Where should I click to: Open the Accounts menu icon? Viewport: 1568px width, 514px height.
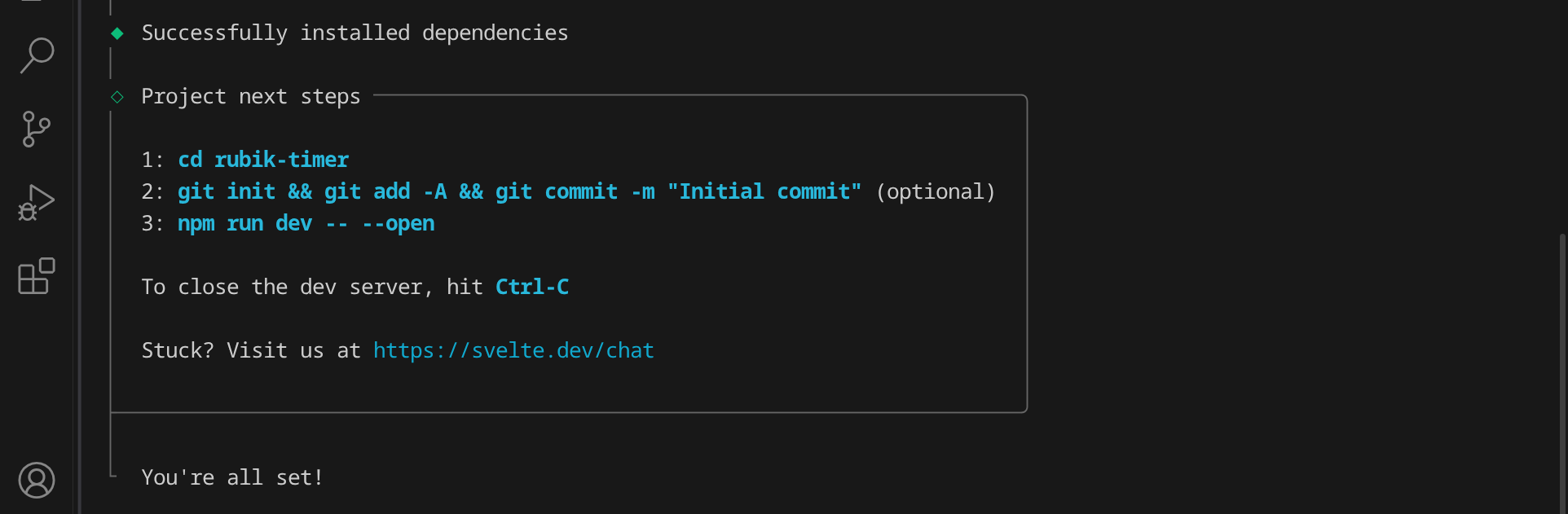click(x=37, y=480)
